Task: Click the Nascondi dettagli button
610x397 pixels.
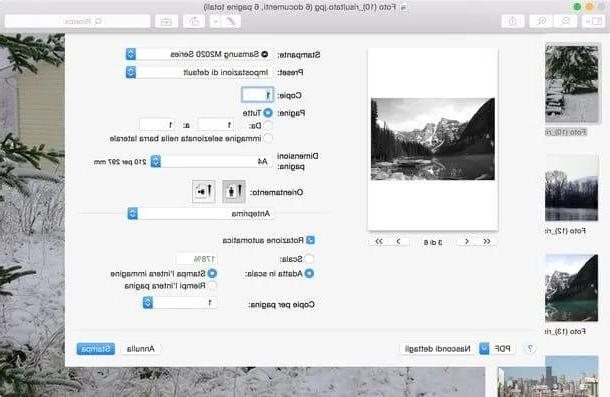Action: coord(437,349)
